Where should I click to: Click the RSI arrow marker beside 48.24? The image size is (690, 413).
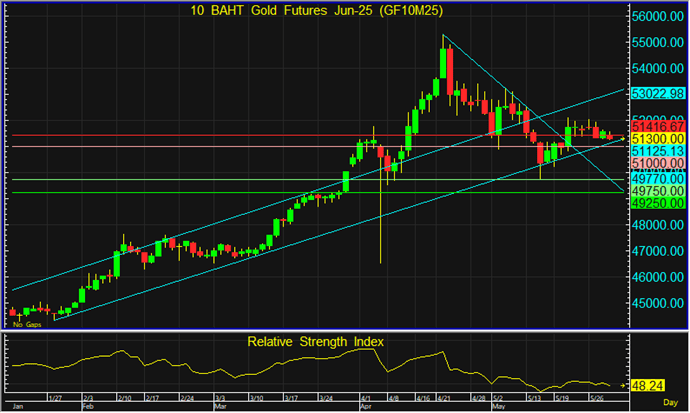(622, 384)
